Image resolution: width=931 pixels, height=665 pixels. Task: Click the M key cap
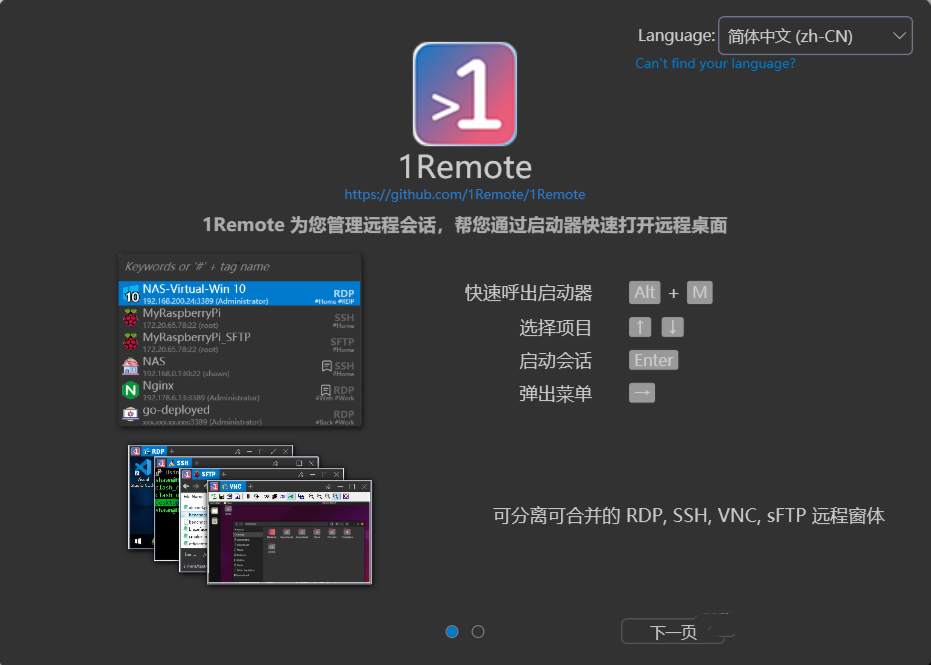pyautogui.click(x=699, y=292)
